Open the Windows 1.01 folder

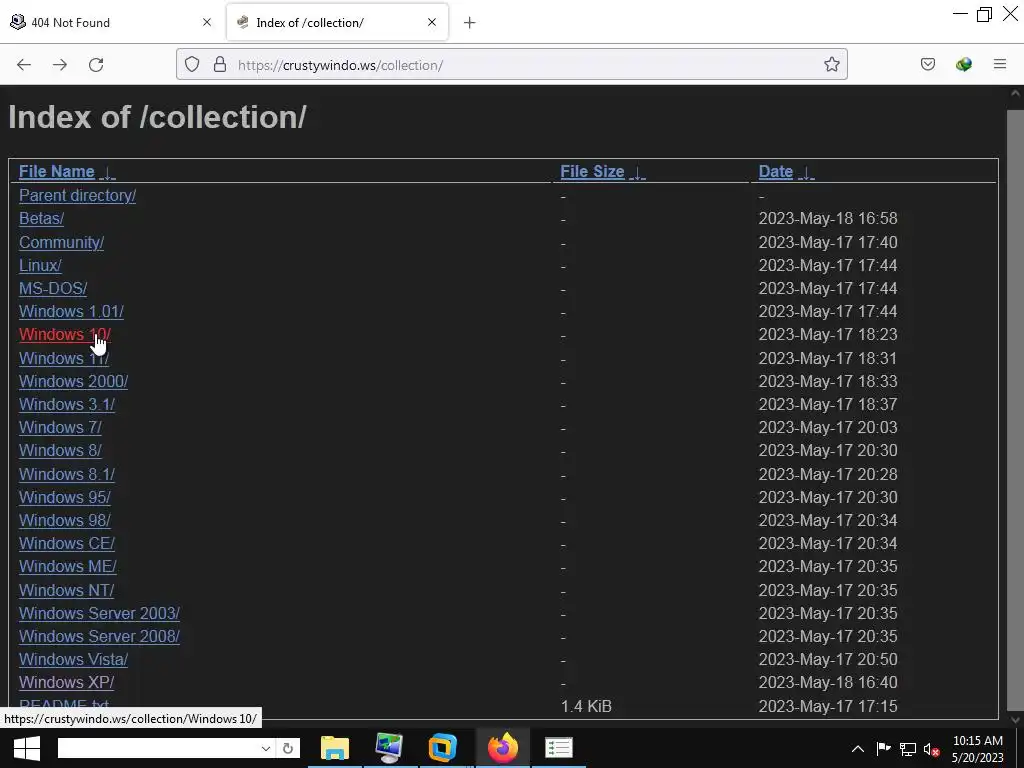71,311
